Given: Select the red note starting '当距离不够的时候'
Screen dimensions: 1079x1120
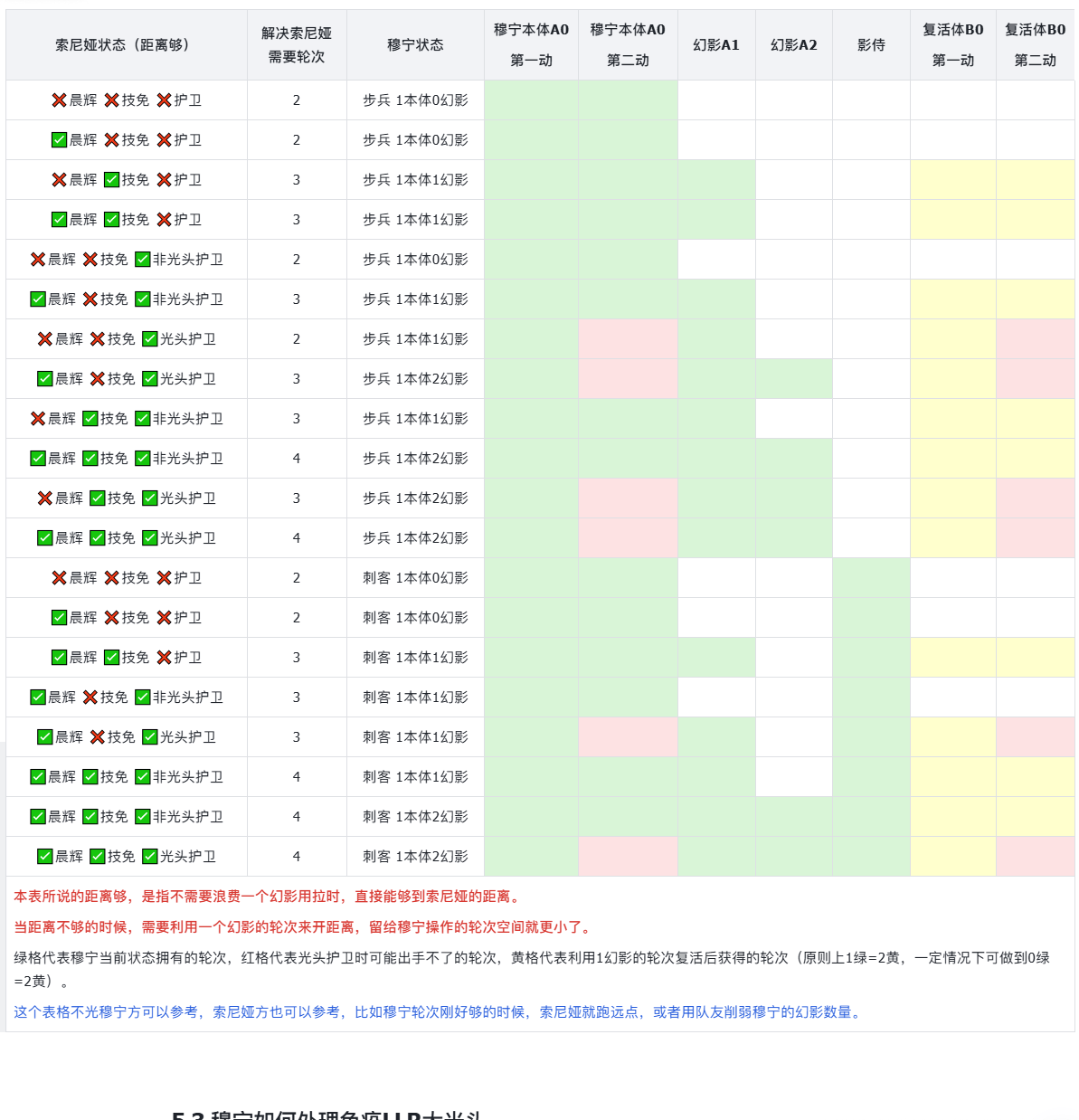Looking at the screenshot, I should (304, 927).
